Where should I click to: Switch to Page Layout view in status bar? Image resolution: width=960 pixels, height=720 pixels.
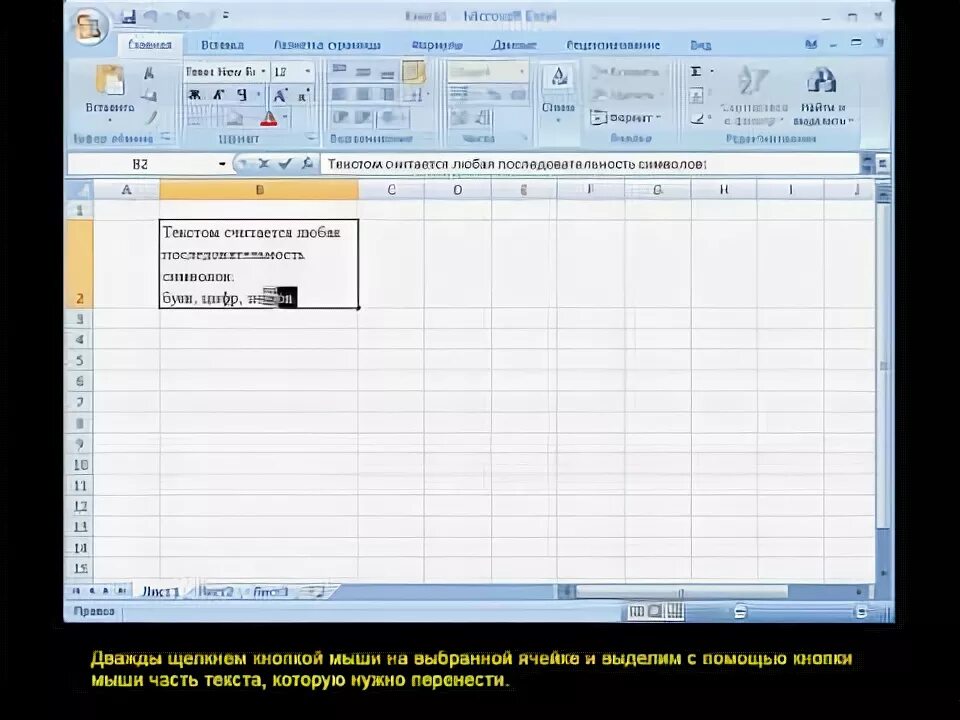click(655, 610)
